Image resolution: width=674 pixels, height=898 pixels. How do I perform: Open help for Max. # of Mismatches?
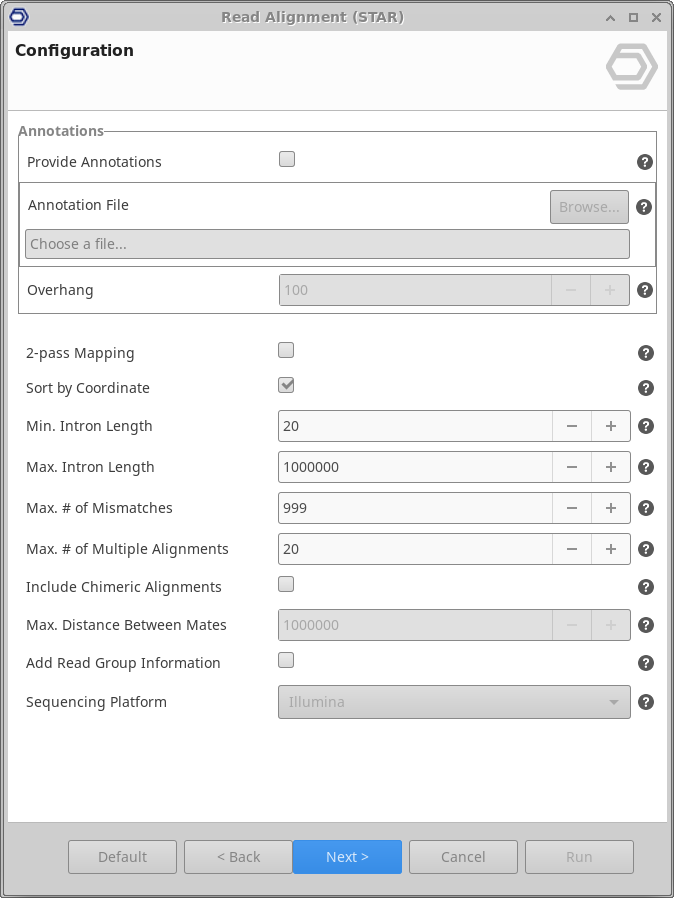646,508
